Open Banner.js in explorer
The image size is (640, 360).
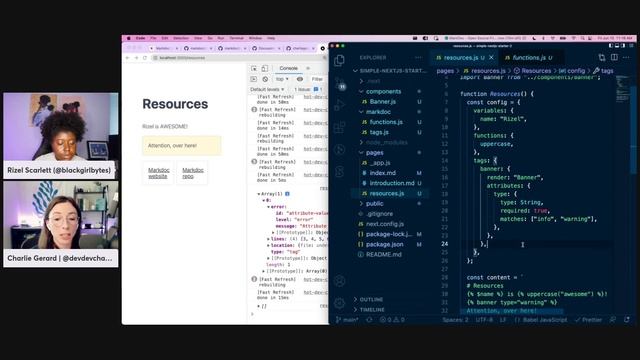coord(390,102)
